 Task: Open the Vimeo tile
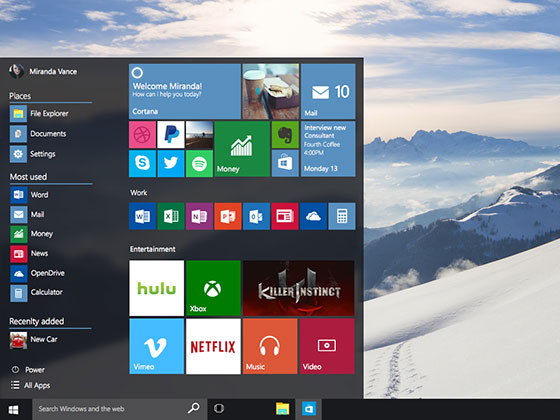156,346
